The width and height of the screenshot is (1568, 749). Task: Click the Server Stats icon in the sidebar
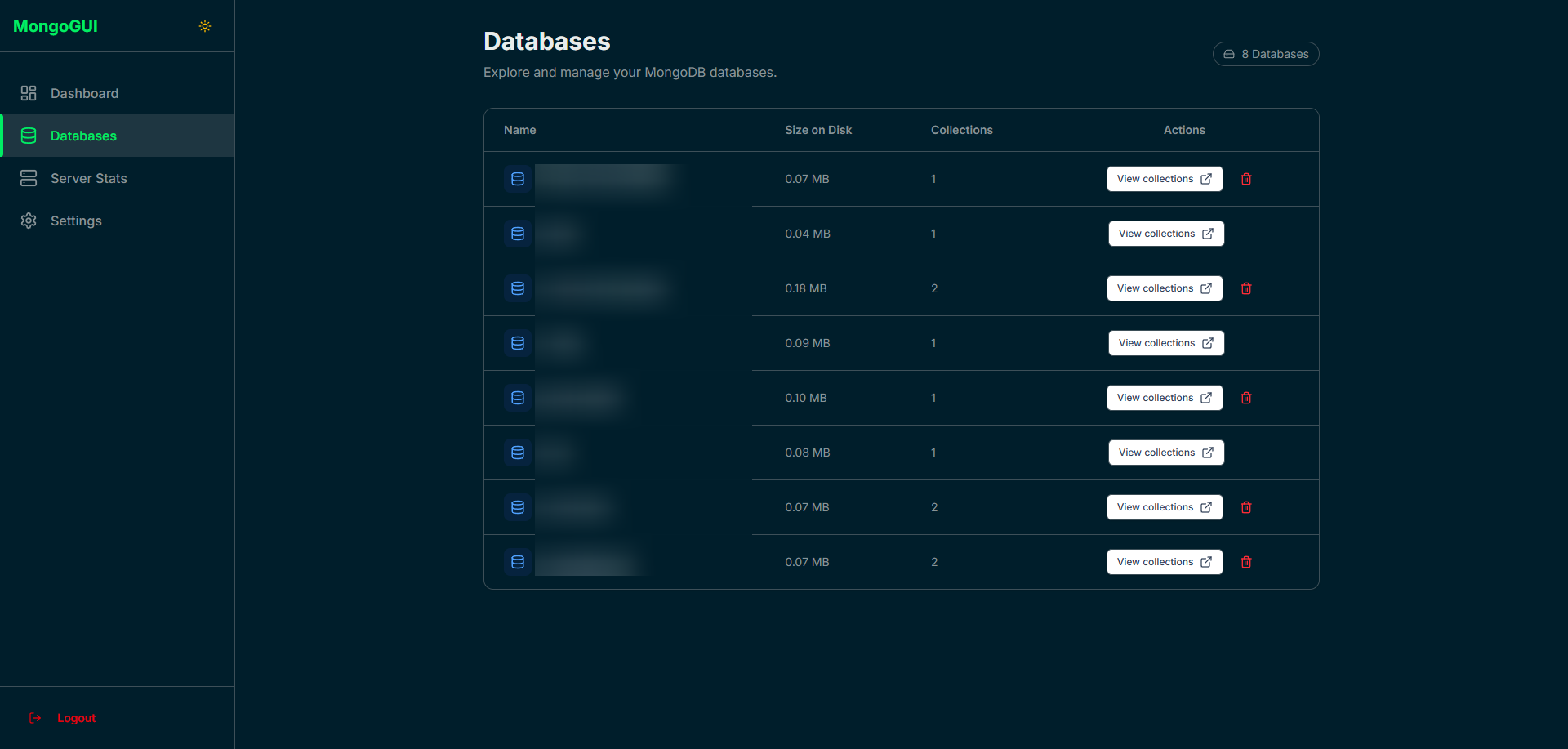tap(29, 178)
